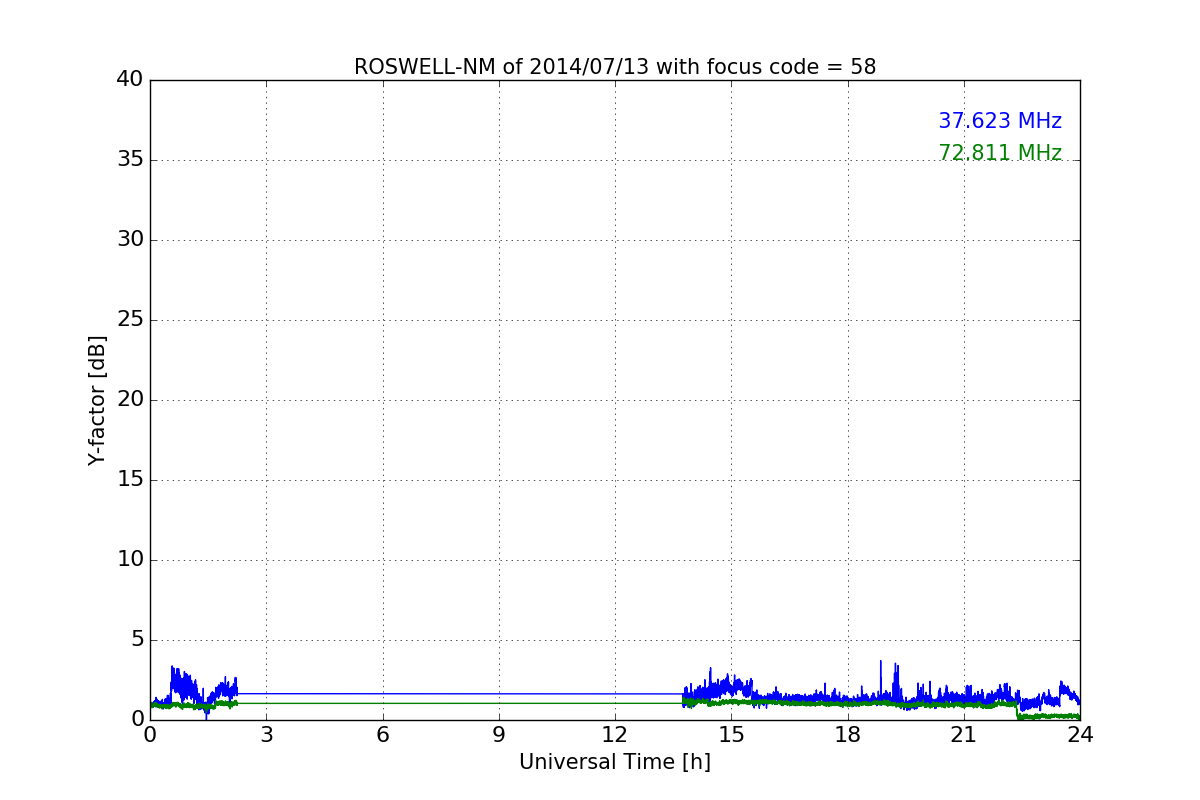The image size is (1200, 800).
Task: Click x-axis tick label 6
Action: pos(382,734)
